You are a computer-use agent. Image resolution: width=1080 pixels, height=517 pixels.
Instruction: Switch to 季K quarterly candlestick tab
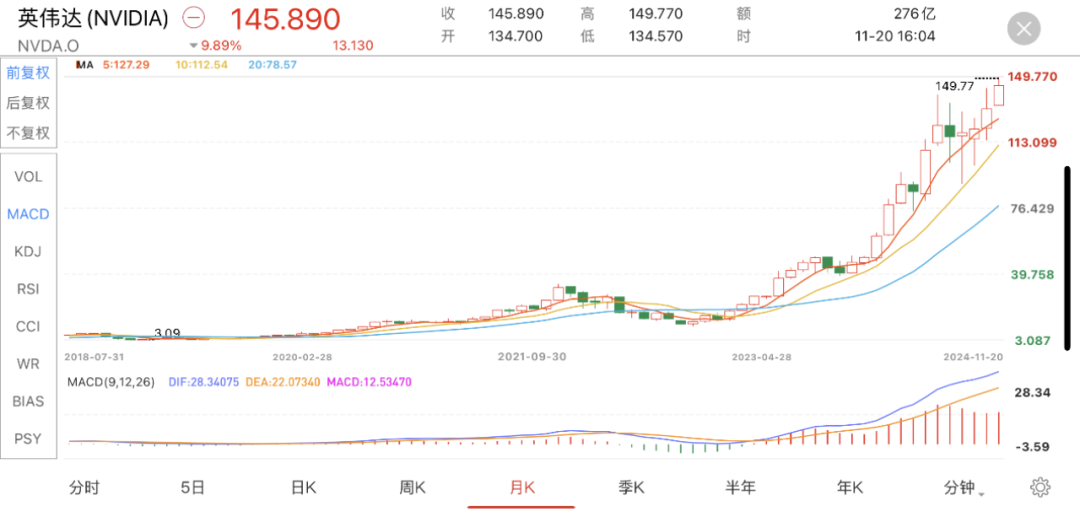pos(631,488)
